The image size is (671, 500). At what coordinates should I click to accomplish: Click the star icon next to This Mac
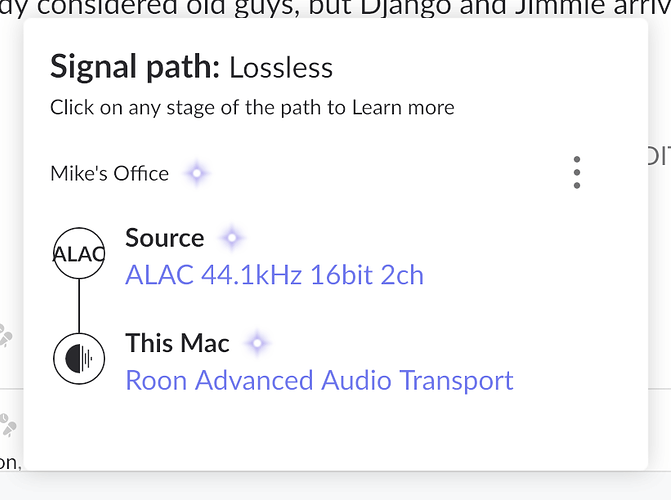[257, 343]
